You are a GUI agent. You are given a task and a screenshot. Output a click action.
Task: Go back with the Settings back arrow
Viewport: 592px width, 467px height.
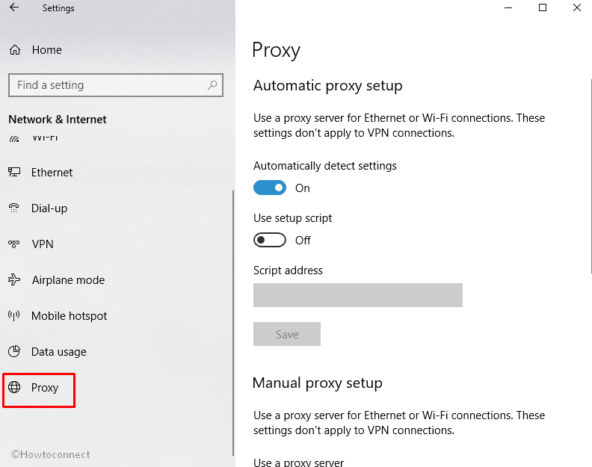[14, 8]
